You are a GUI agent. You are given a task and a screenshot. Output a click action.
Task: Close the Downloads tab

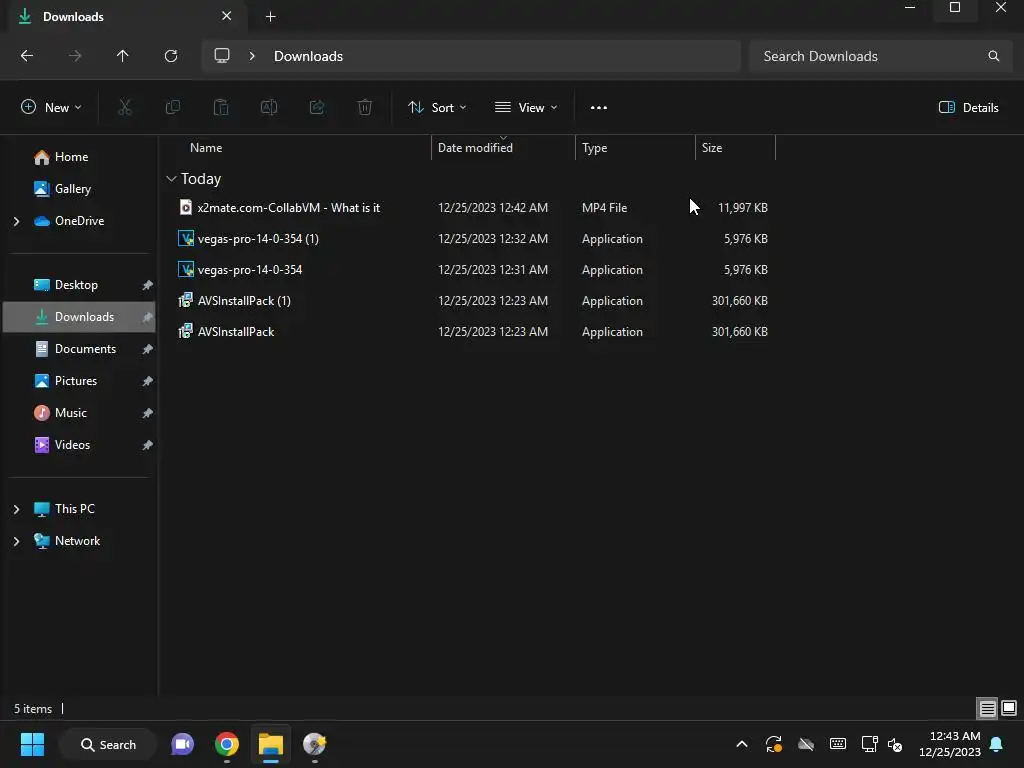click(227, 16)
